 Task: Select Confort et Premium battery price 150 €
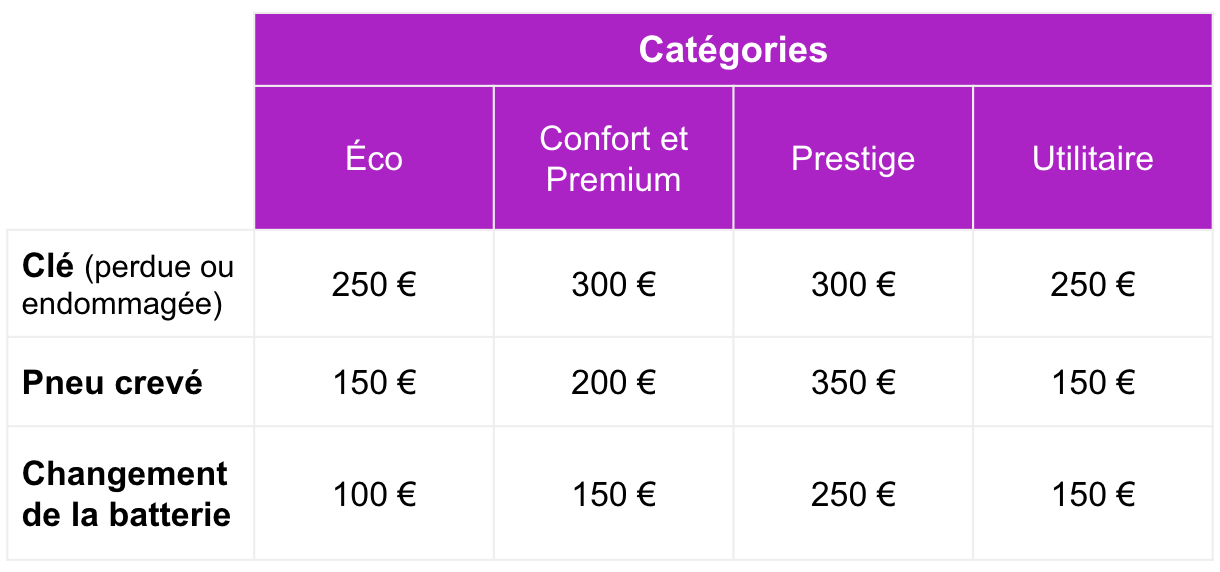613,494
